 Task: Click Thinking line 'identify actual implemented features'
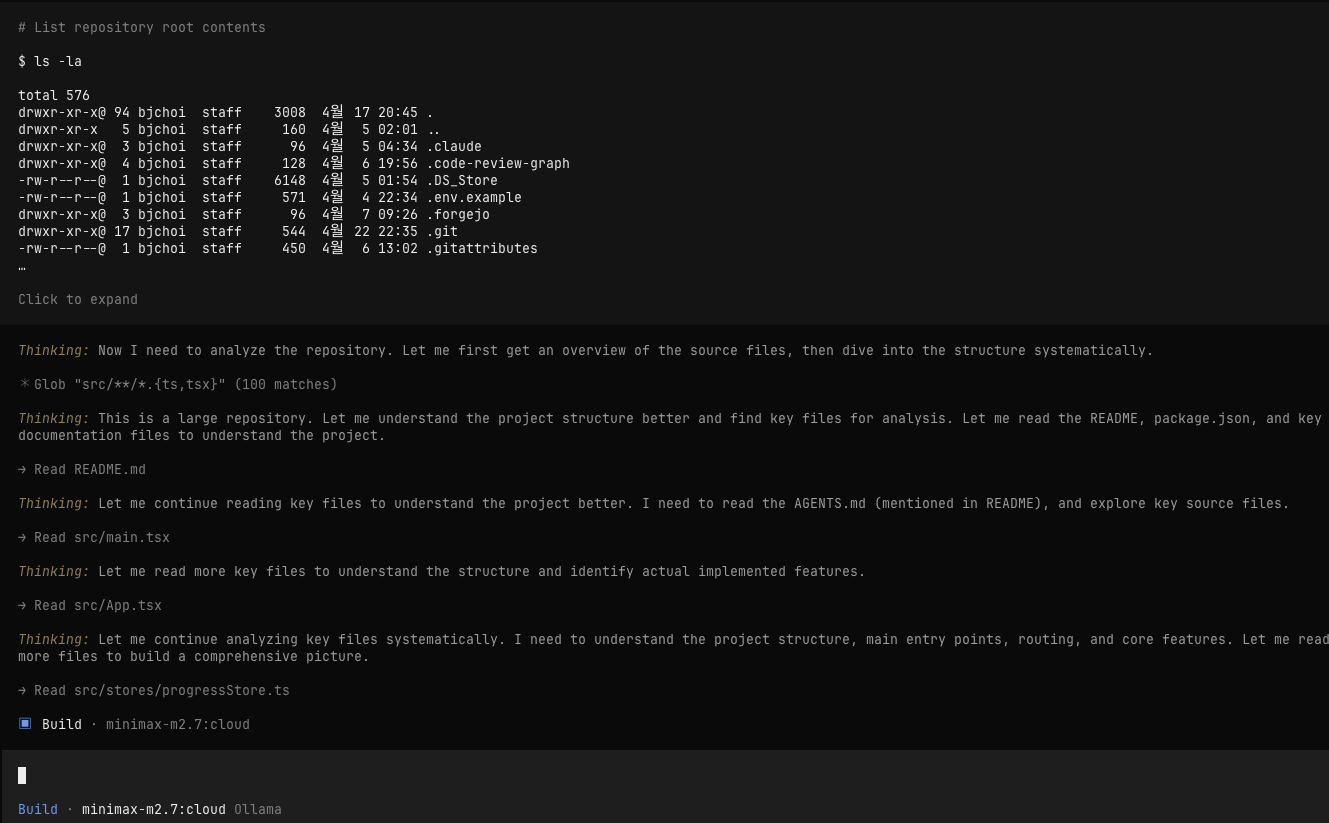coord(442,571)
